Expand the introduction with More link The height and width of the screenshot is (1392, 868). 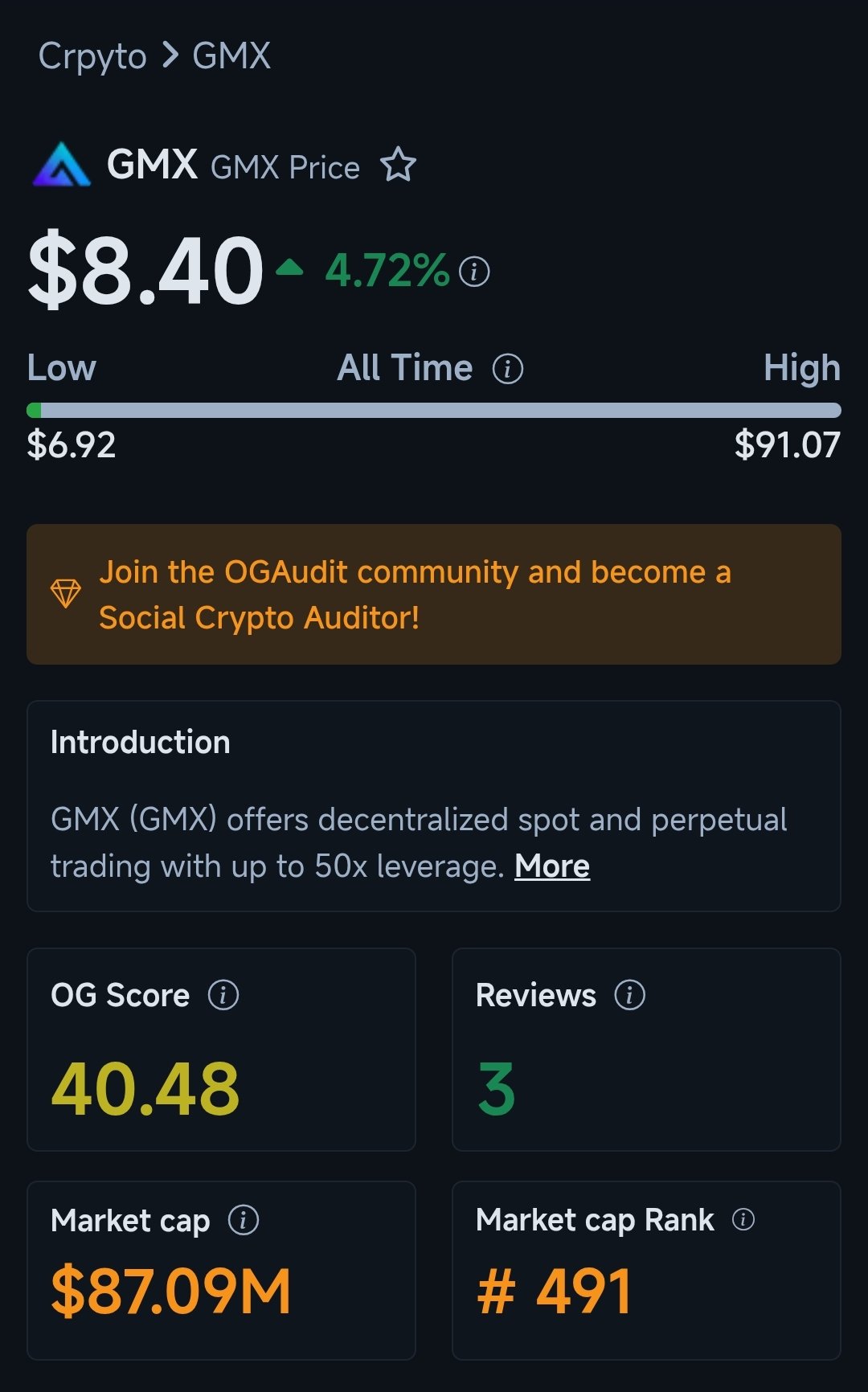(552, 866)
